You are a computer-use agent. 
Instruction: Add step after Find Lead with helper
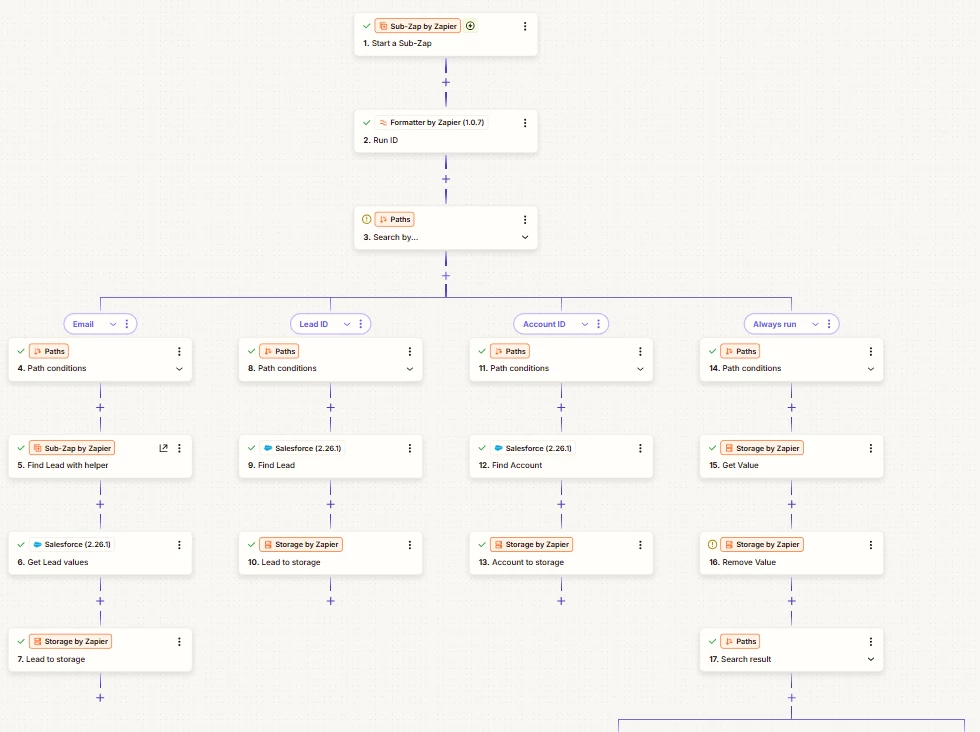point(100,504)
